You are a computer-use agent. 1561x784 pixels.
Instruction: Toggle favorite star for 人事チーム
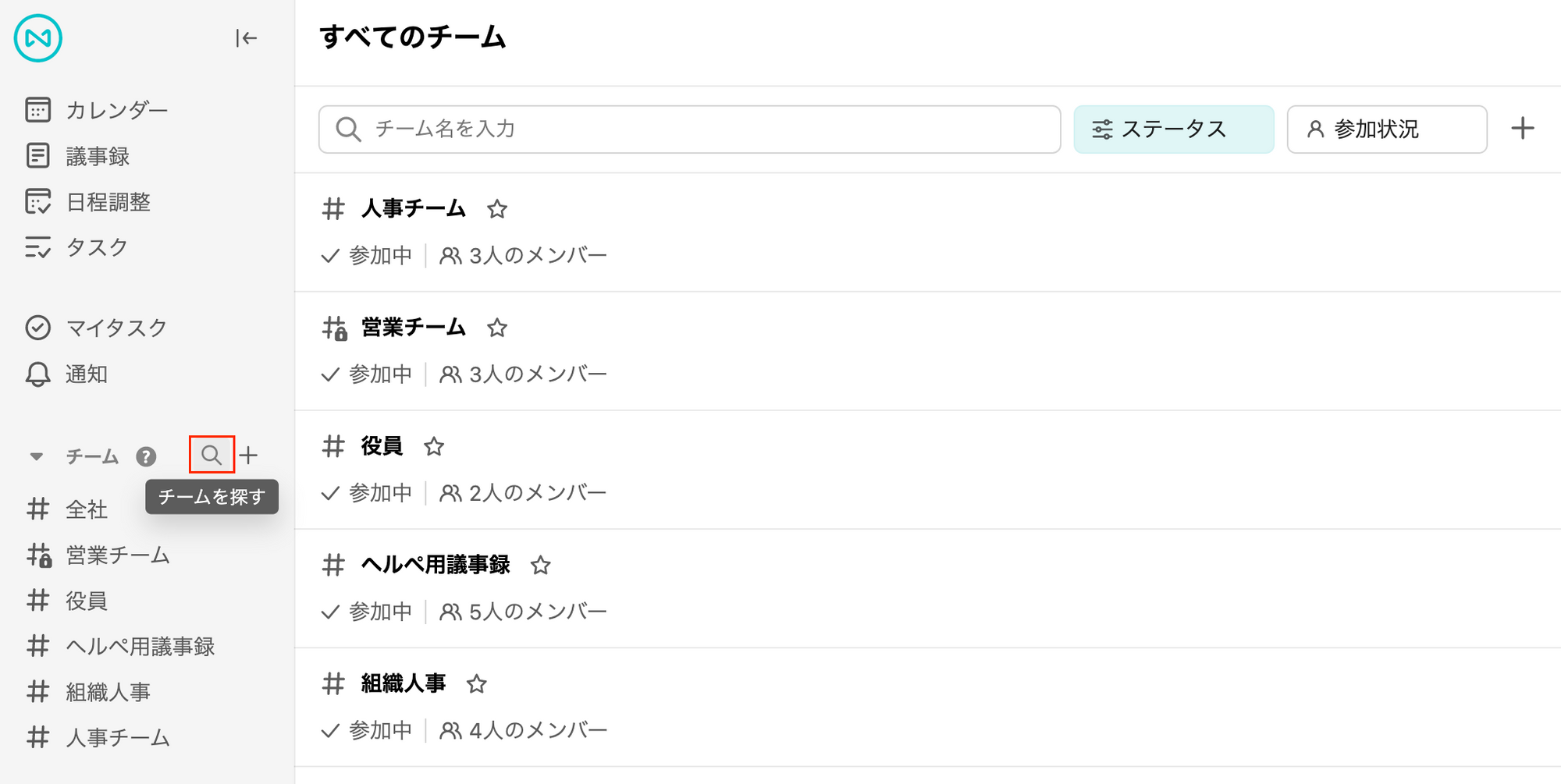tap(497, 209)
